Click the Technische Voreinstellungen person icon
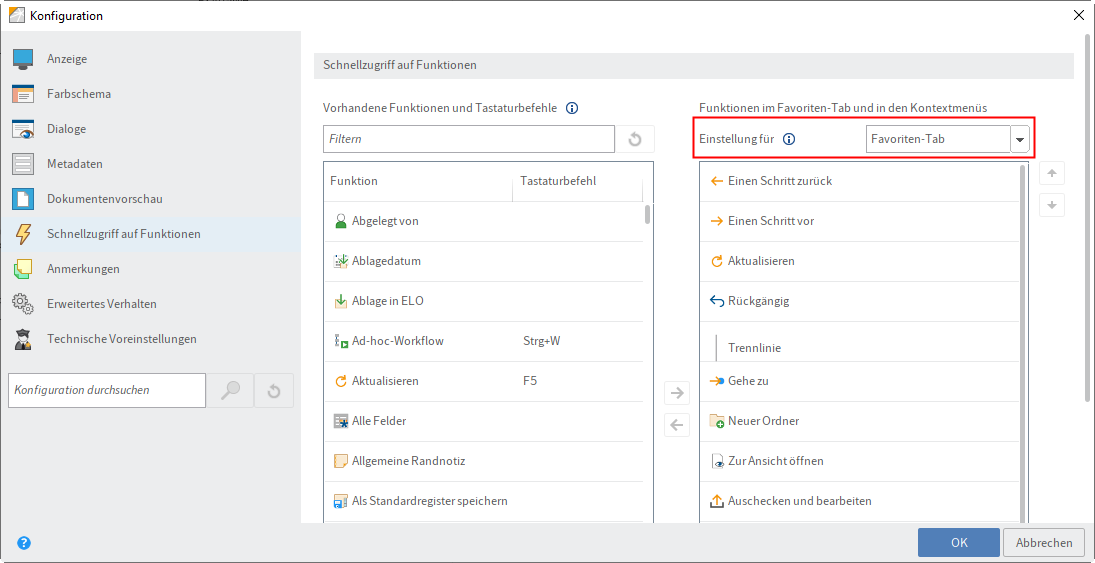This screenshot has height=563, width=1095. 23,339
